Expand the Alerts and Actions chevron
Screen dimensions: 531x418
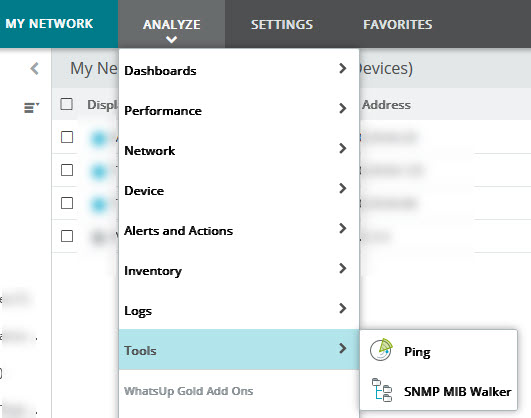[342, 228]
